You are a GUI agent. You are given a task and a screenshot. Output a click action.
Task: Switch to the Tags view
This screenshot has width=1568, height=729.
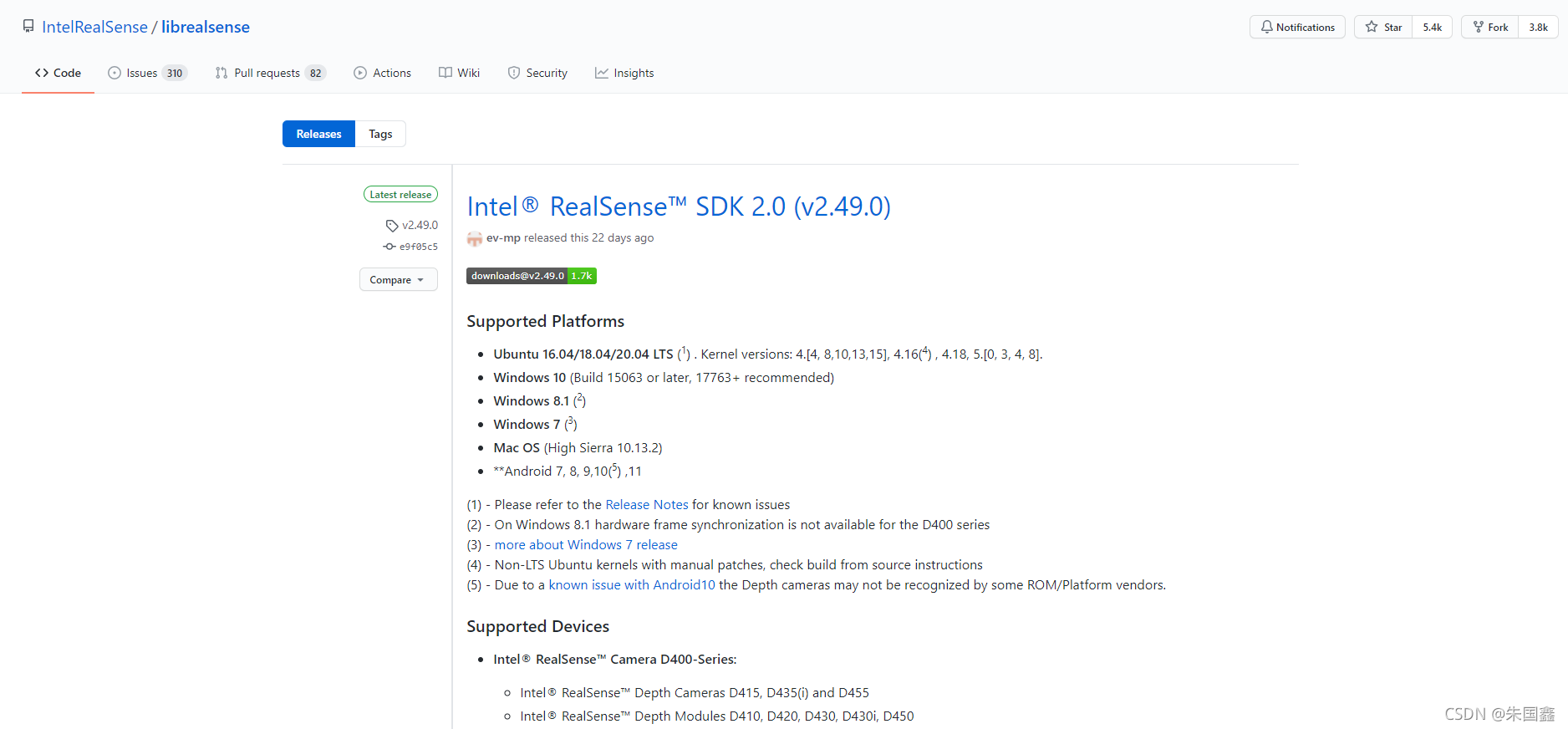pyautogui.click(x=380, y=134)
